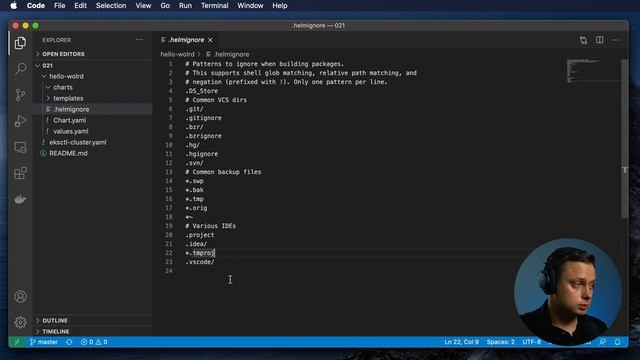This screenshot has width=640, height=360.
Task: Change file encoding UTF-8
Action: tap(531, 342)
